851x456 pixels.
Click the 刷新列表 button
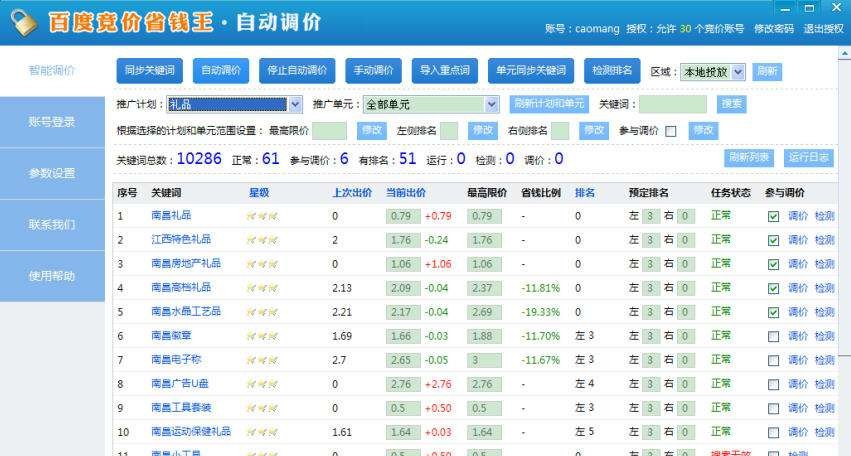pos(749,157)
